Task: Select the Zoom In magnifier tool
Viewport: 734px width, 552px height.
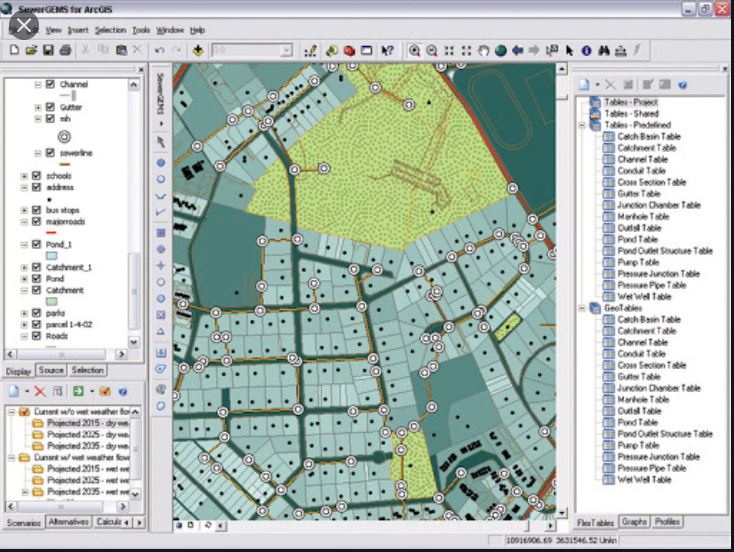Action: (x=414, y=50)
